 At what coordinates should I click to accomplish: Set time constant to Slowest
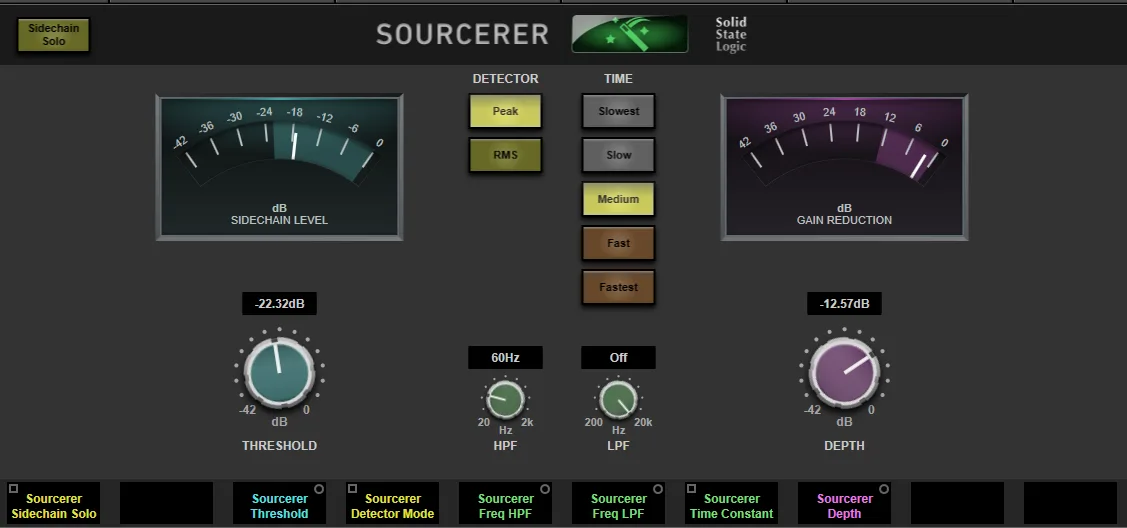tap(618, 111)
